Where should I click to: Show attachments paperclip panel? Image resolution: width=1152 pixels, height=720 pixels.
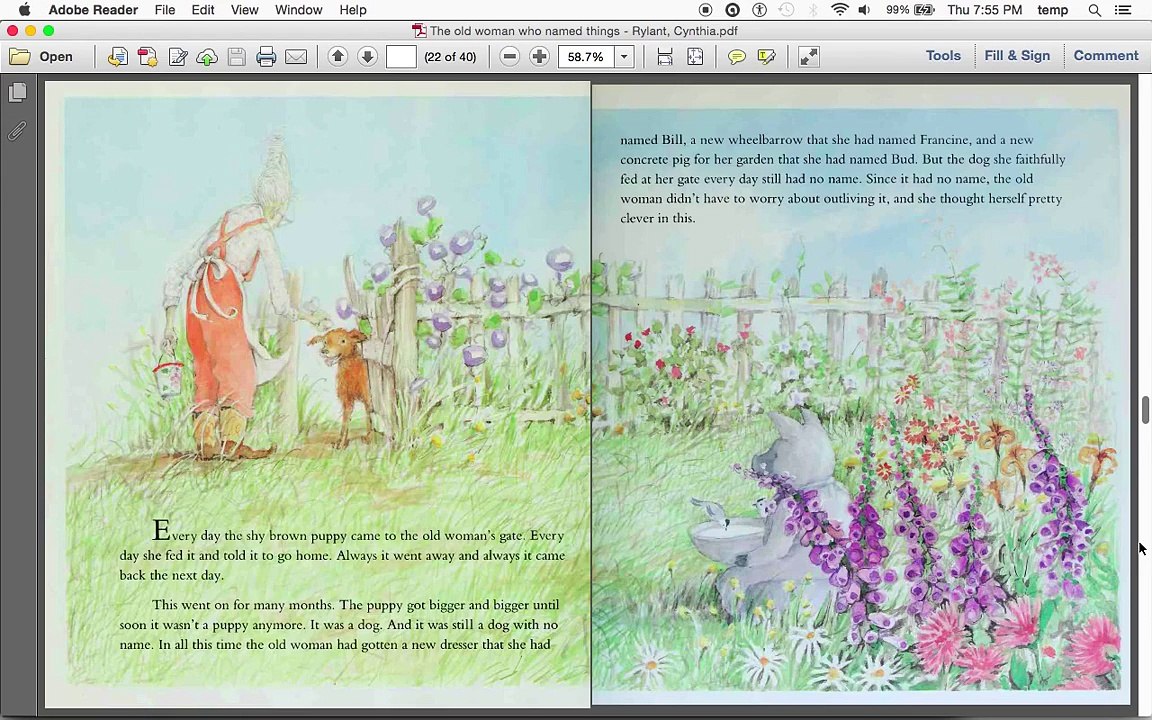coord(18,130)
